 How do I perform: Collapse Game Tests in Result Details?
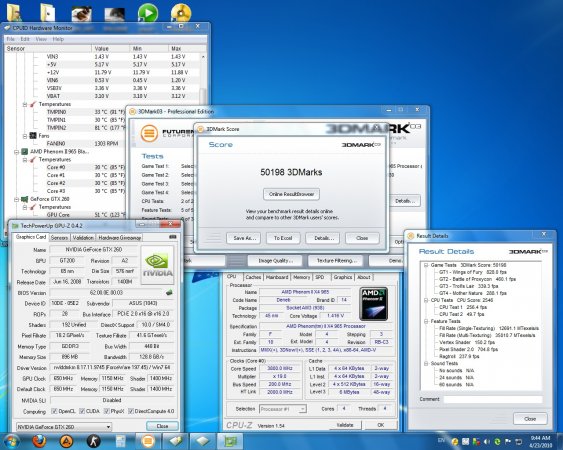[426, 265]
